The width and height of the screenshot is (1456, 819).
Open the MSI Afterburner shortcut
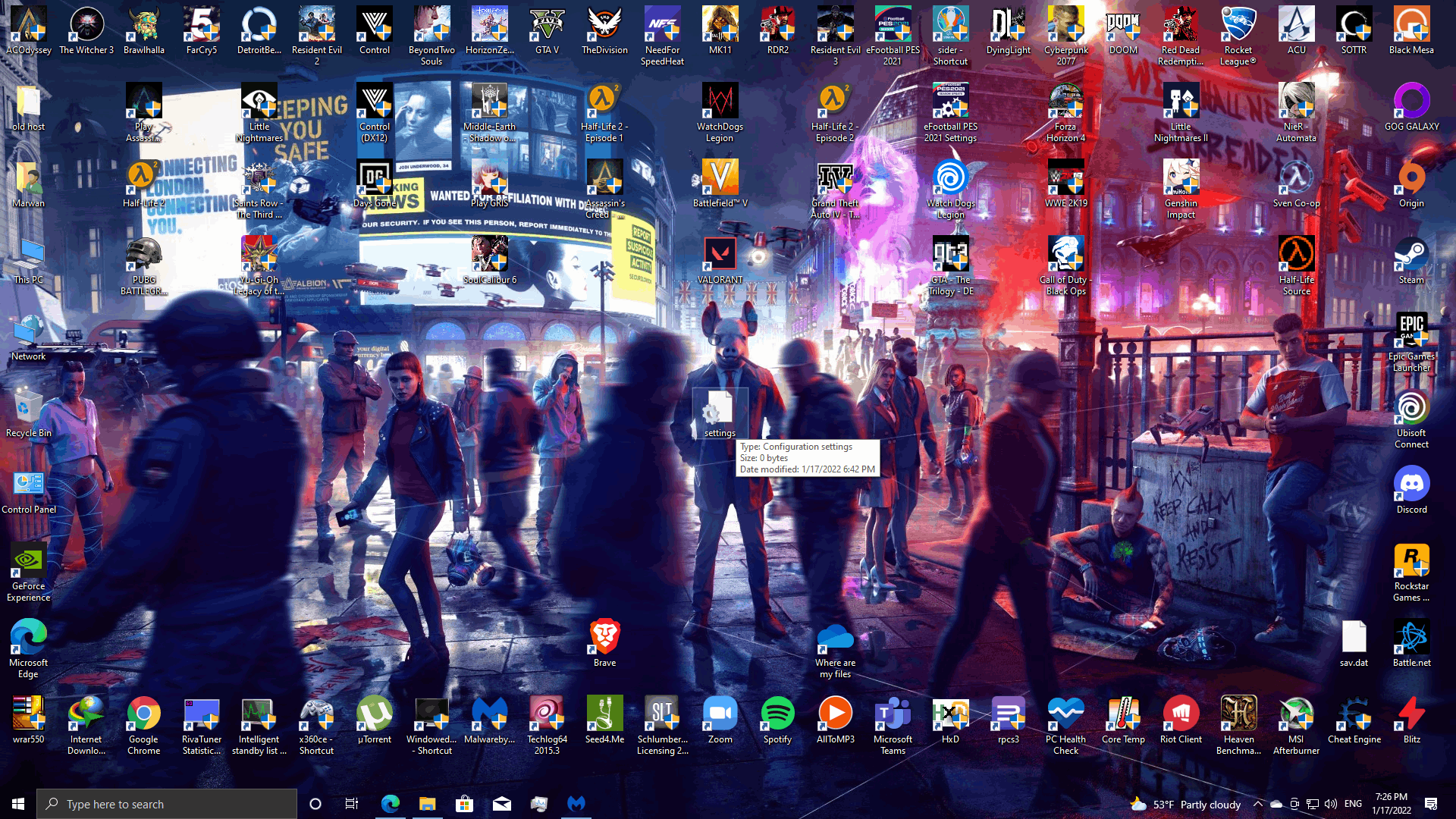click(1296, 725)
